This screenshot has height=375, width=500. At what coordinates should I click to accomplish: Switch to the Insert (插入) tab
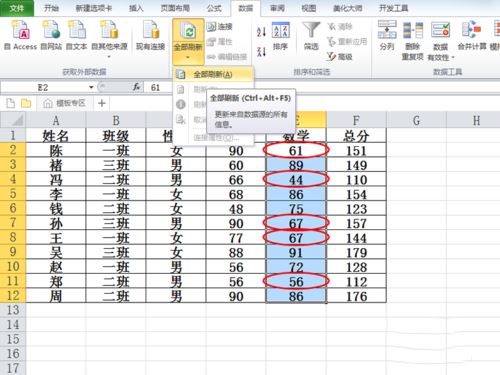(136, 8)
